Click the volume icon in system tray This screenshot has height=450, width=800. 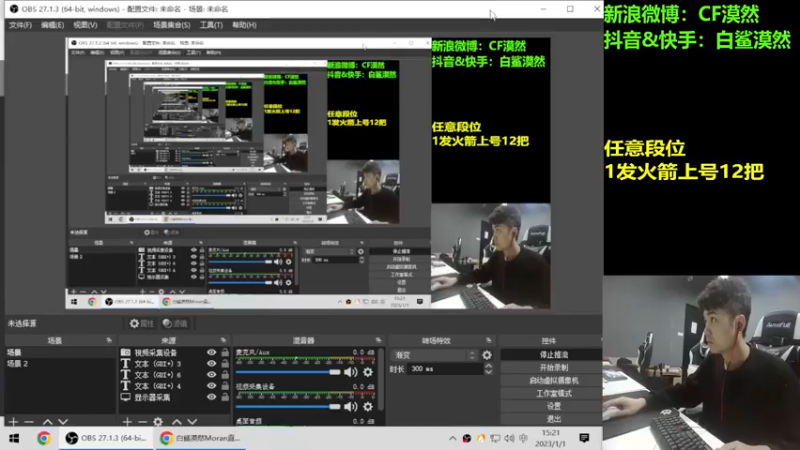[509, 438]
